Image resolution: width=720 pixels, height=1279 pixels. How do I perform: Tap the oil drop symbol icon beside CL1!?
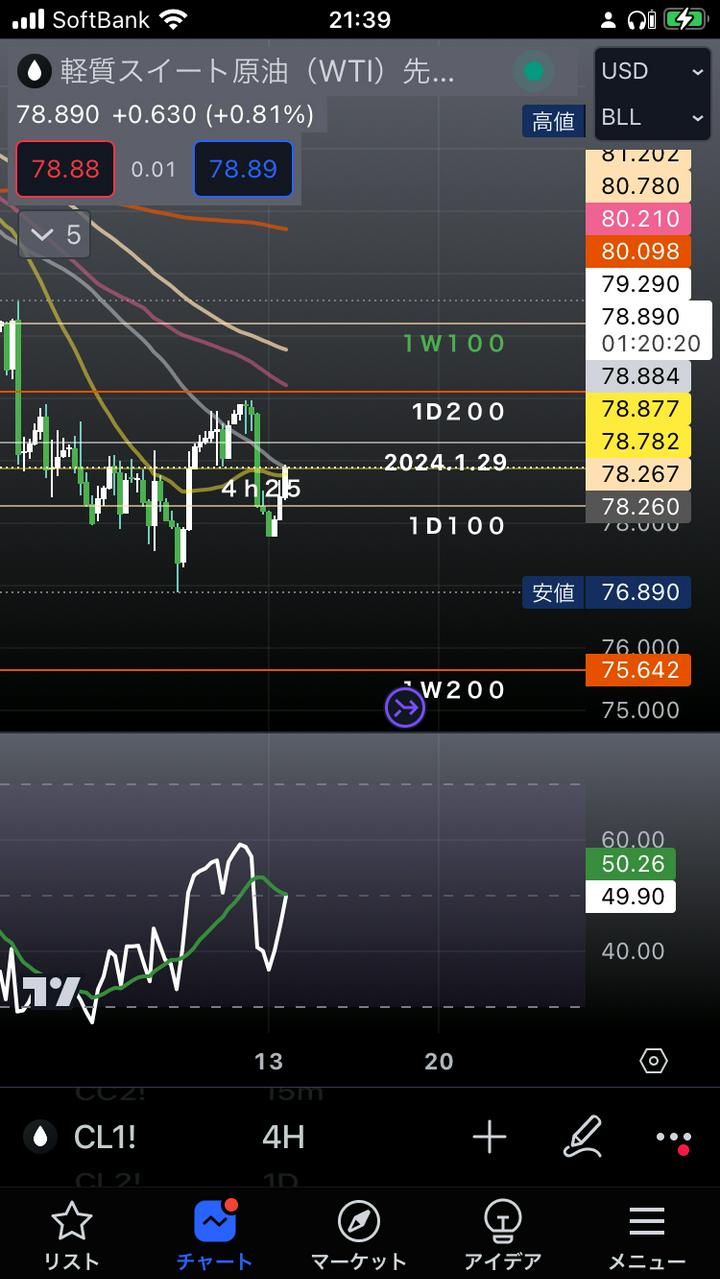point(40,1137)
